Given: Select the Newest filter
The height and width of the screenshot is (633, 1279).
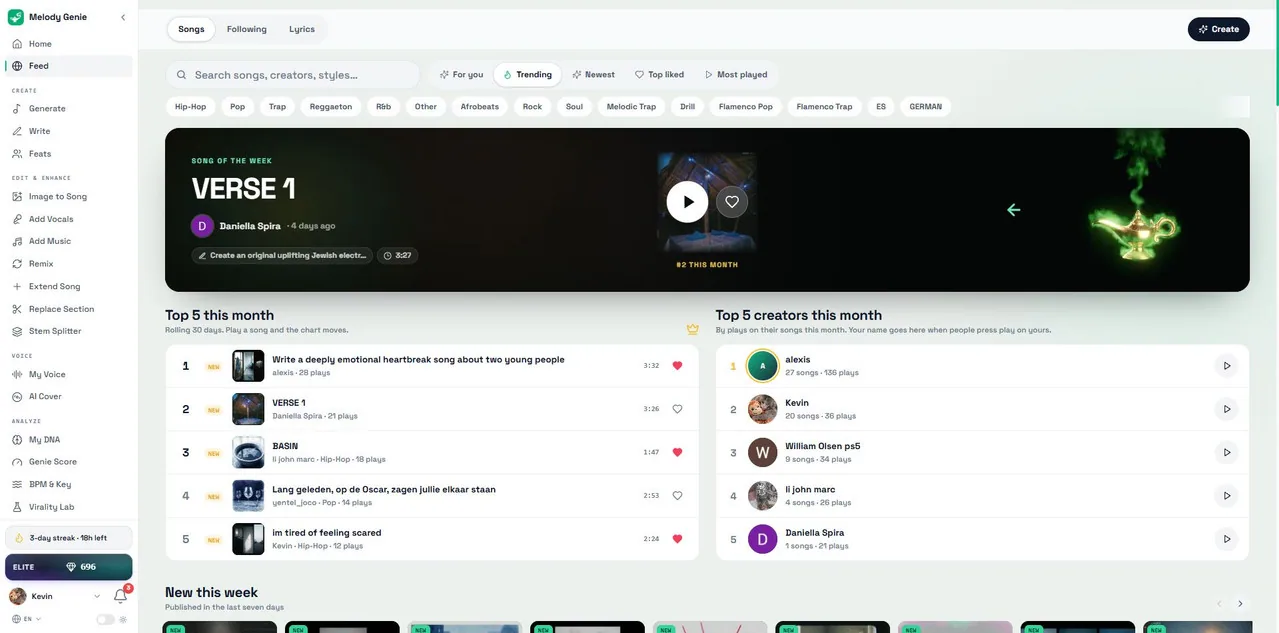Looking at the screenshot, I should click(593, 75).
